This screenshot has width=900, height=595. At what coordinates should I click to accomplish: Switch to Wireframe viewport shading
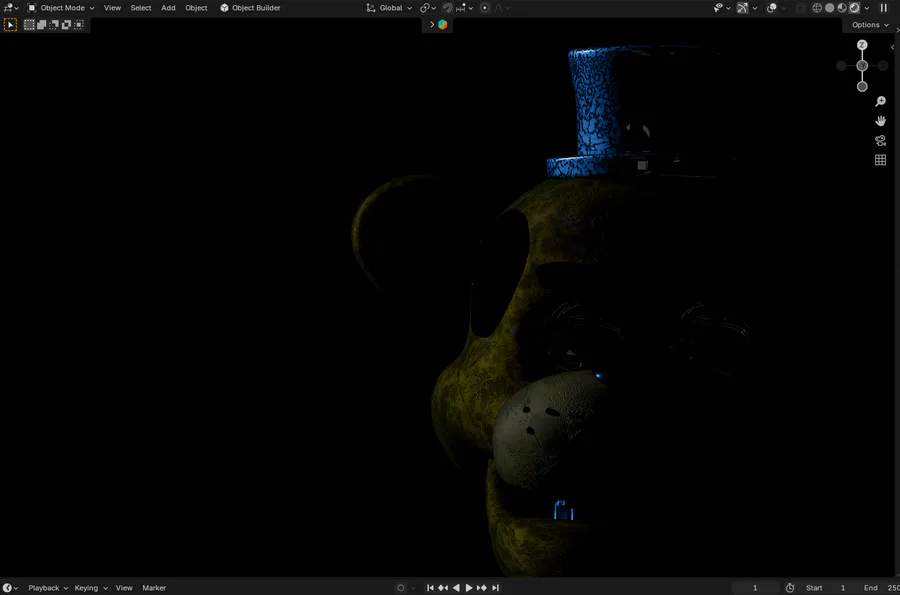[x=817, y=7]
